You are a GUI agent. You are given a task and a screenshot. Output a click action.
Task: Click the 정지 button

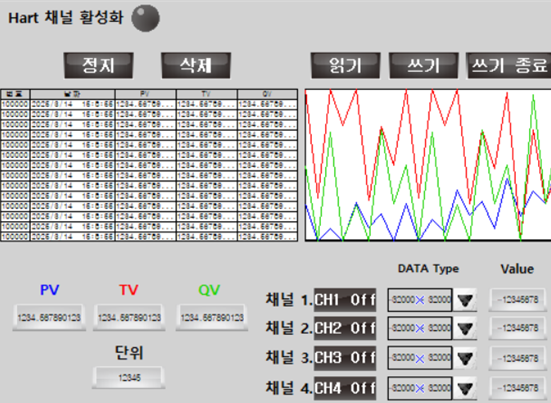point(98,66)
